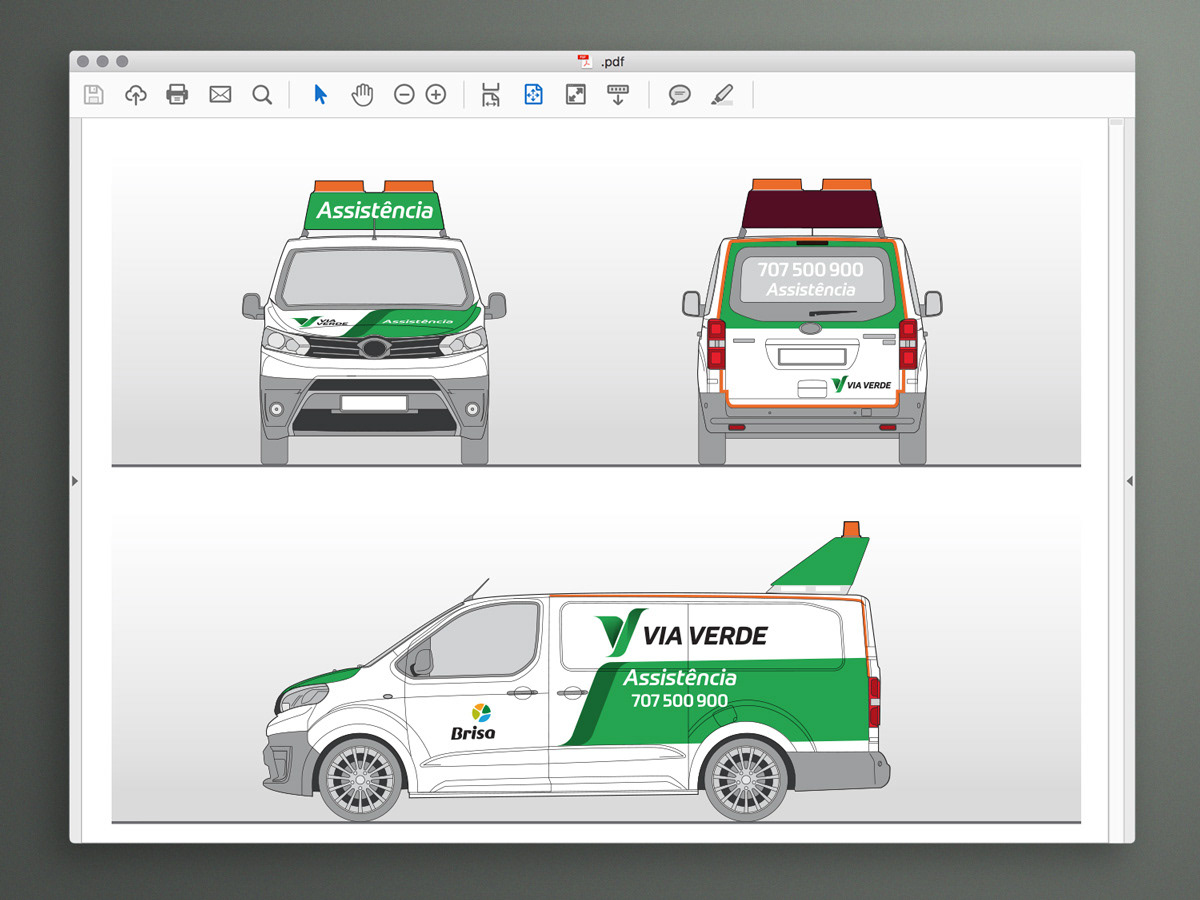This screenshot has width=1200, height=900.
Task: Click the keyboard download read mode icon
Action: [x=618, y=95]
